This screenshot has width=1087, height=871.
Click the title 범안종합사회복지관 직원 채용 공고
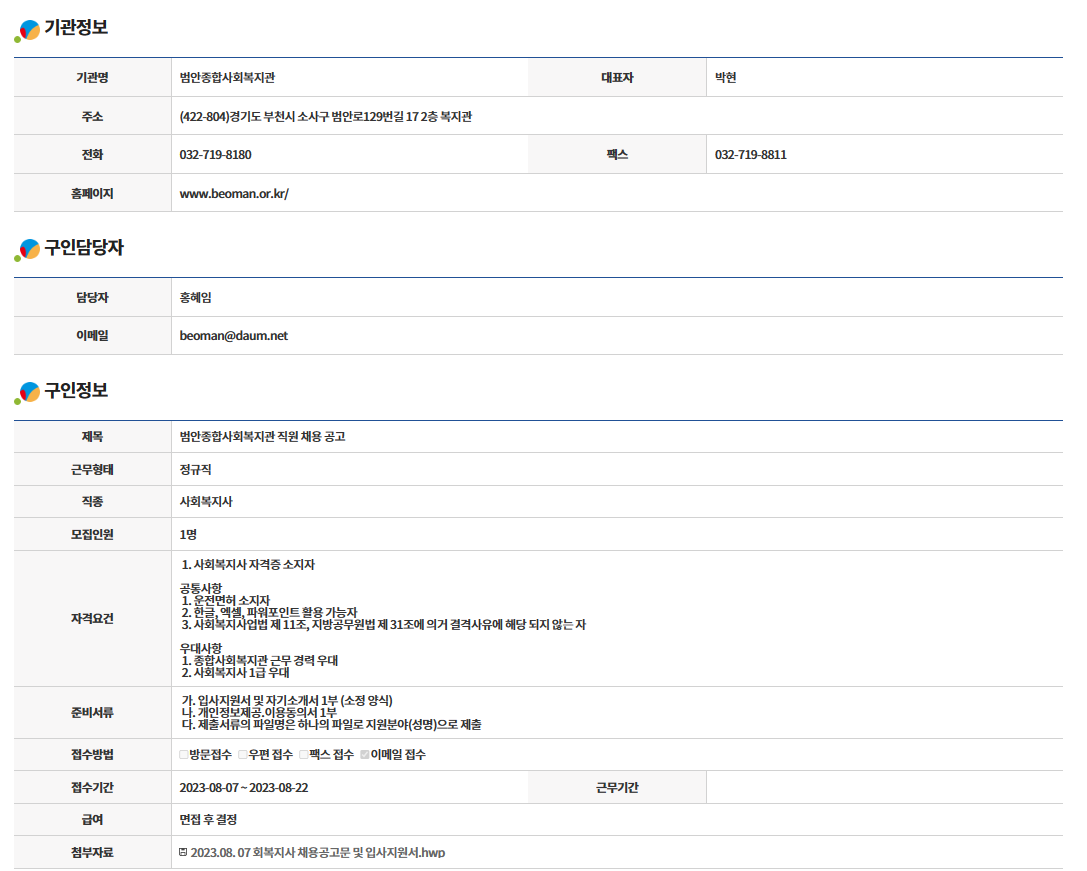tap(262, 437)
